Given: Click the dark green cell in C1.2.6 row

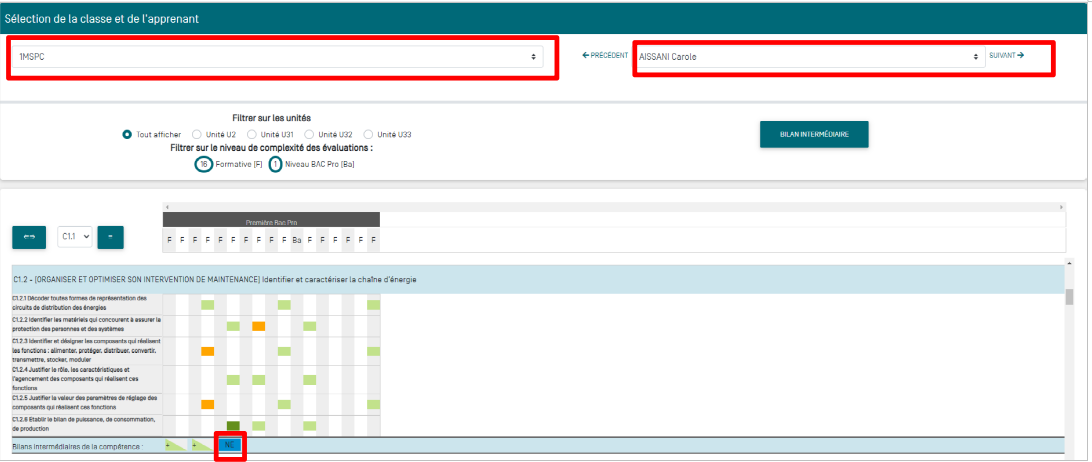Looking at the screenshot, I should point(233,427).
